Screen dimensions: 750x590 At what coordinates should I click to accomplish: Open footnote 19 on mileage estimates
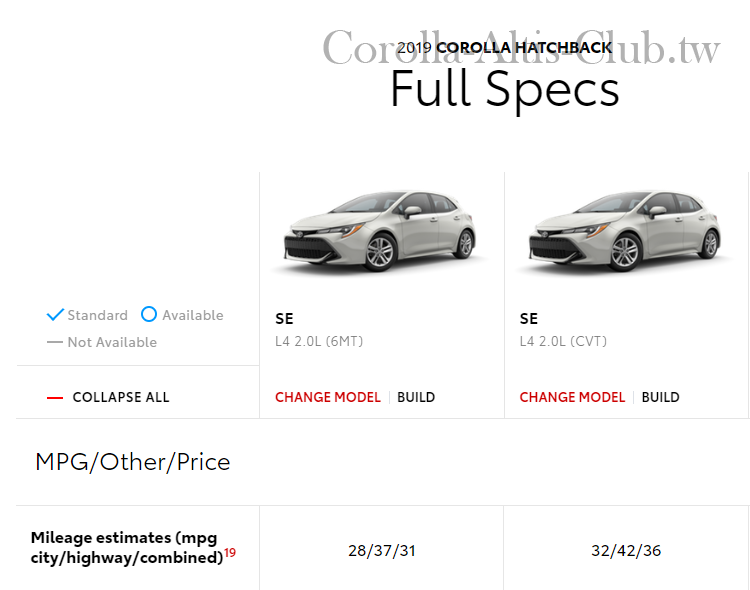coord(230,553)
